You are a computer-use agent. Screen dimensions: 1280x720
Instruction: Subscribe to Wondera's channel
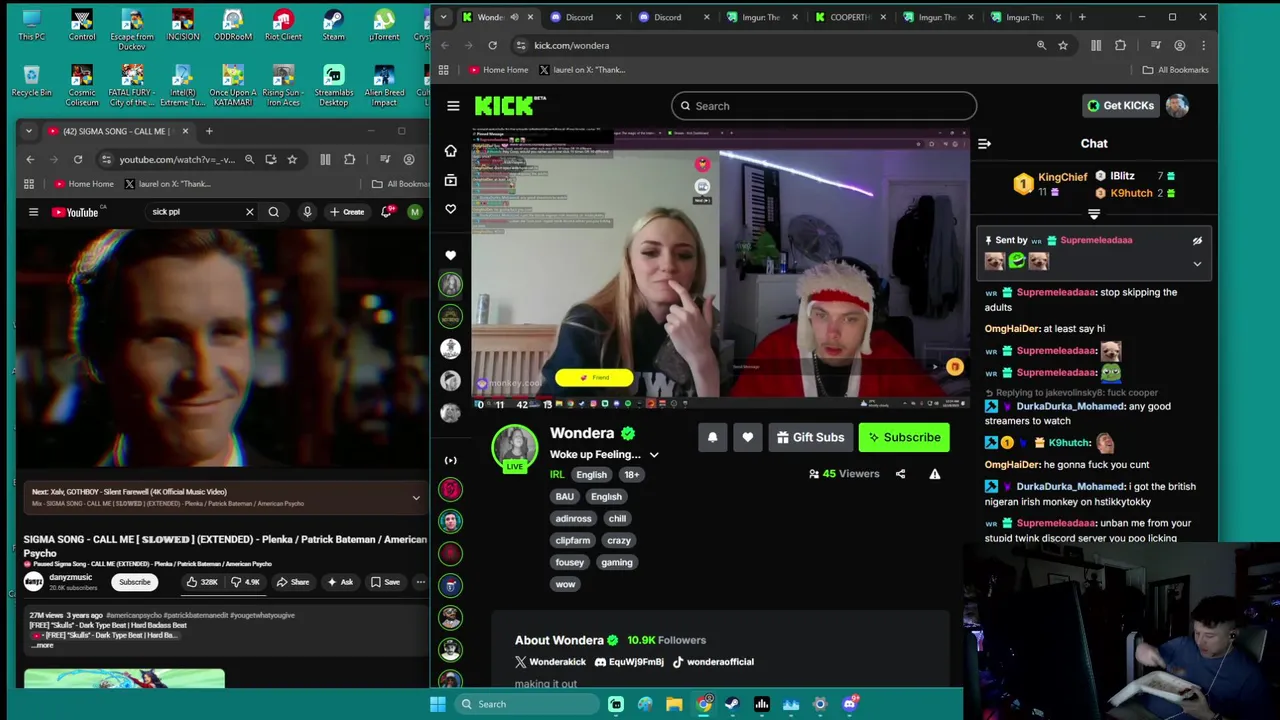pyautogui.click(x=904, y=437)
